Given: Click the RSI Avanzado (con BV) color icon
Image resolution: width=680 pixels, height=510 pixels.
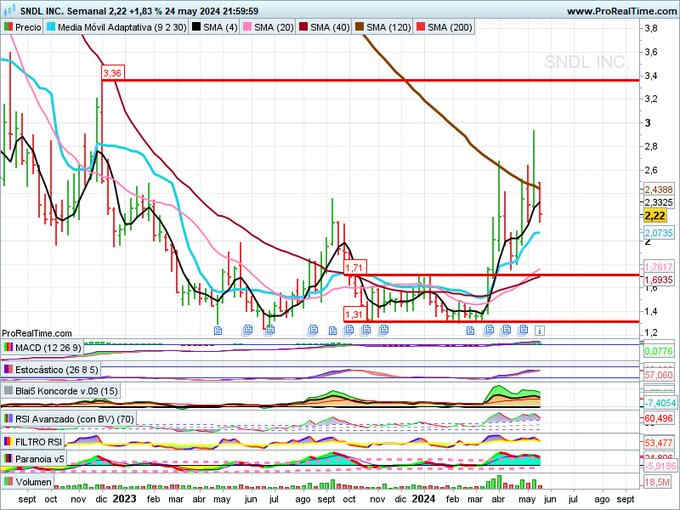Looking at the screenshot, I should click(8, 419).
